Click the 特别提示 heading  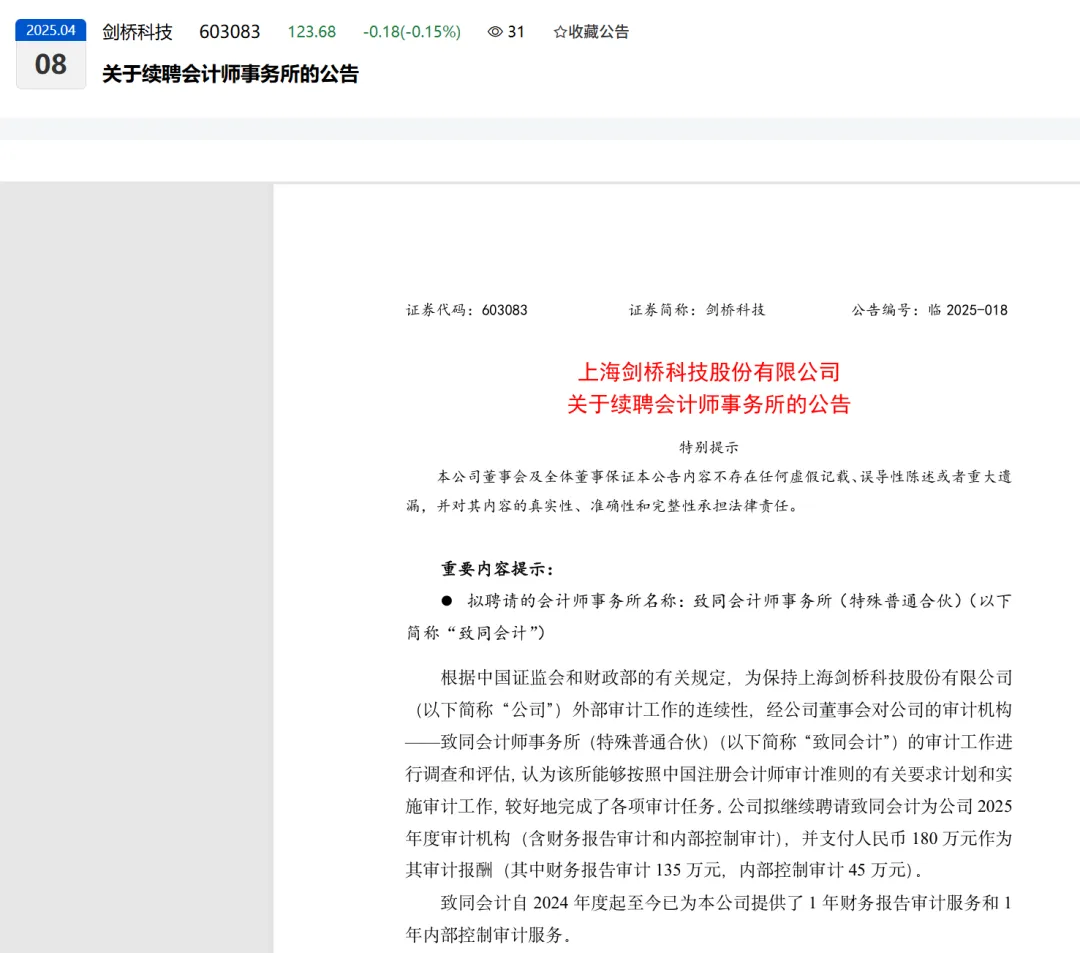point(709,447)
